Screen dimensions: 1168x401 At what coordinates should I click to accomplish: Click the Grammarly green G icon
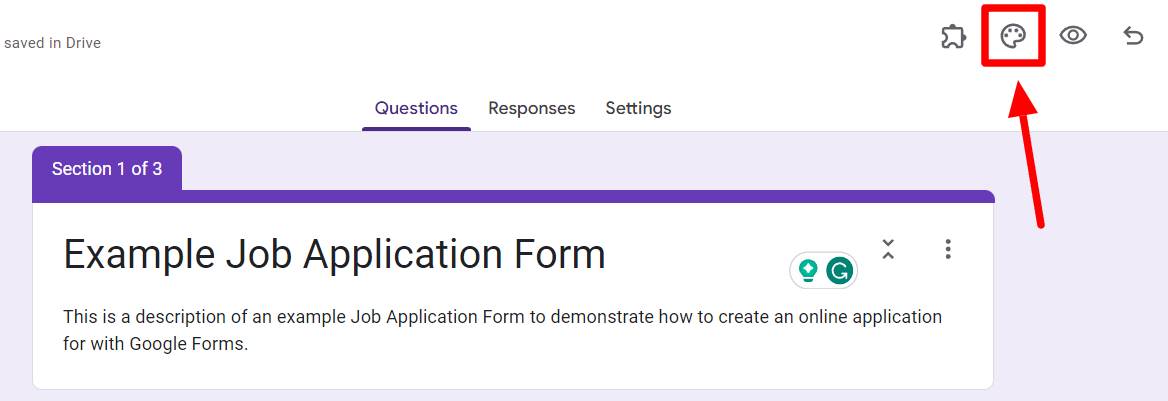tap(839, 271)
